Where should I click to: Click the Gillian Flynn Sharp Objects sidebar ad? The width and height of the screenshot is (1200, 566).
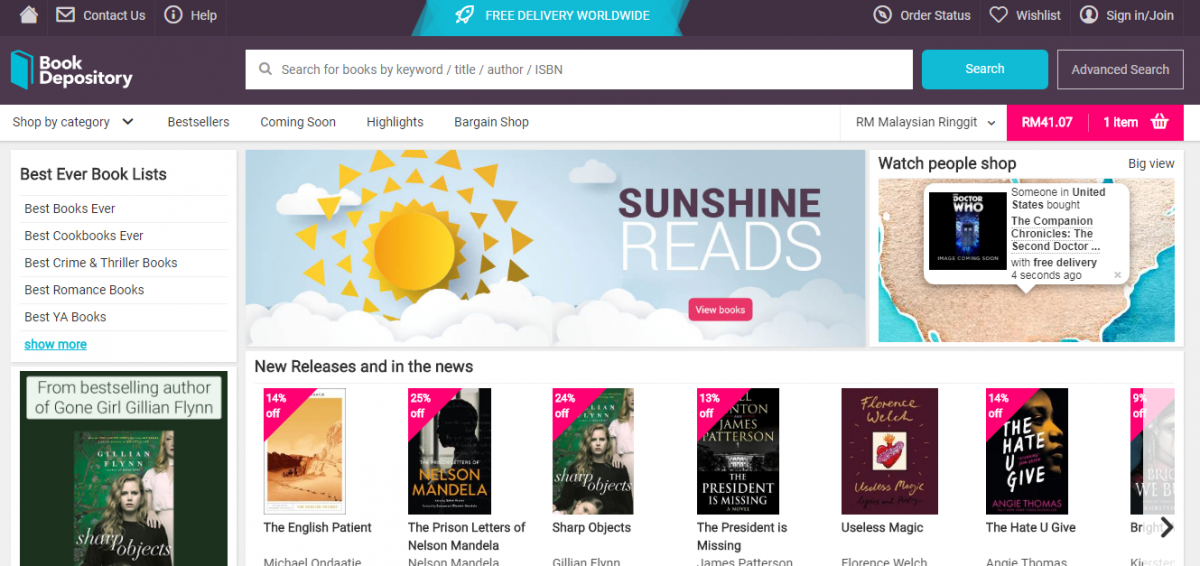pos(124,468)
